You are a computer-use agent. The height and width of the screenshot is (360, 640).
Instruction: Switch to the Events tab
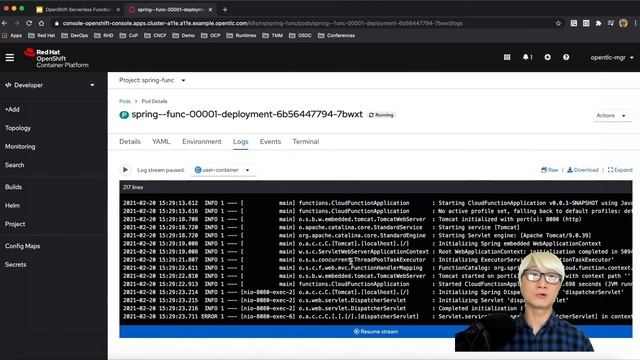coord(270,142)
